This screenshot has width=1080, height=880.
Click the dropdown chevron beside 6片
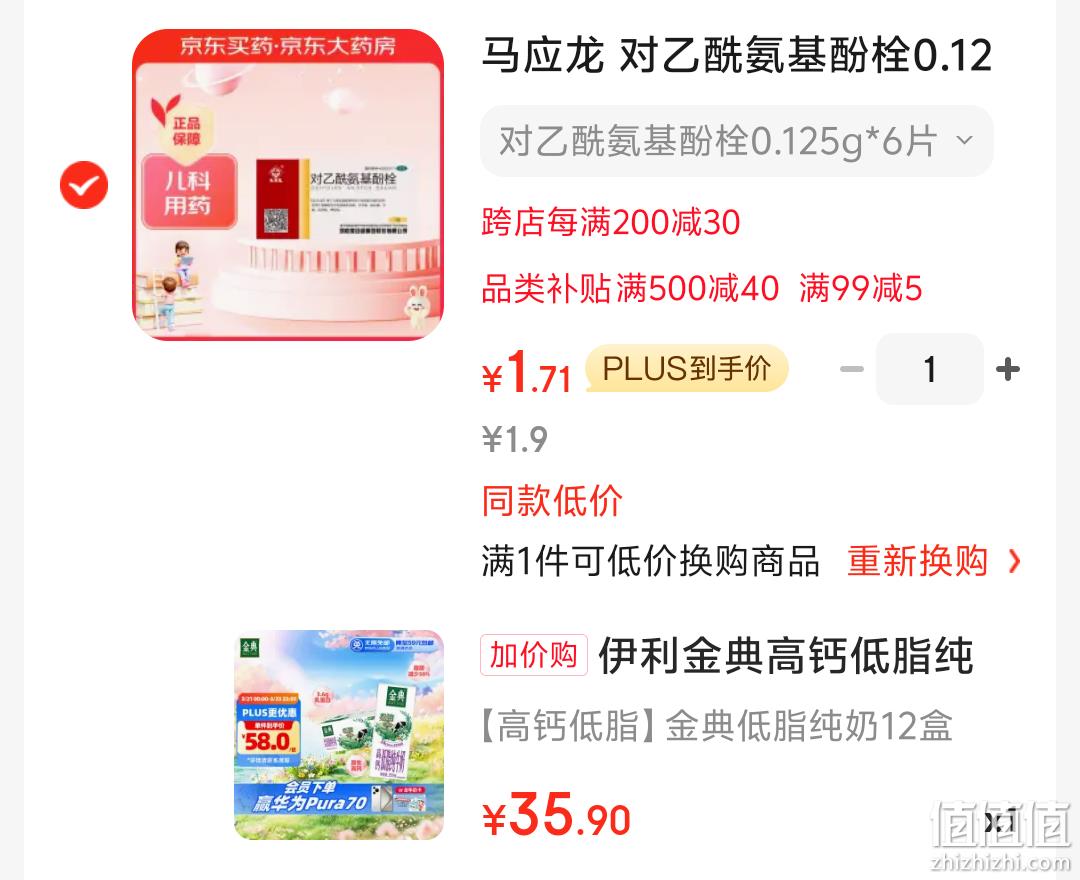[x=965, y=140]
